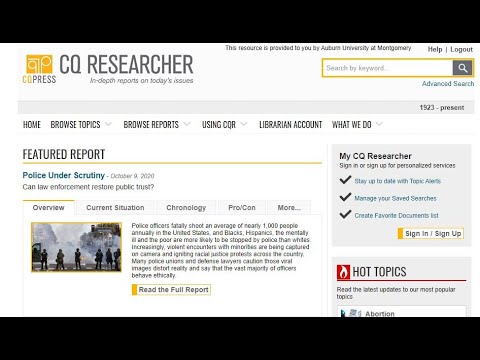Click Read the Full Report button
The width and height of the screenshot is (480, 360).
coord(171,290)
